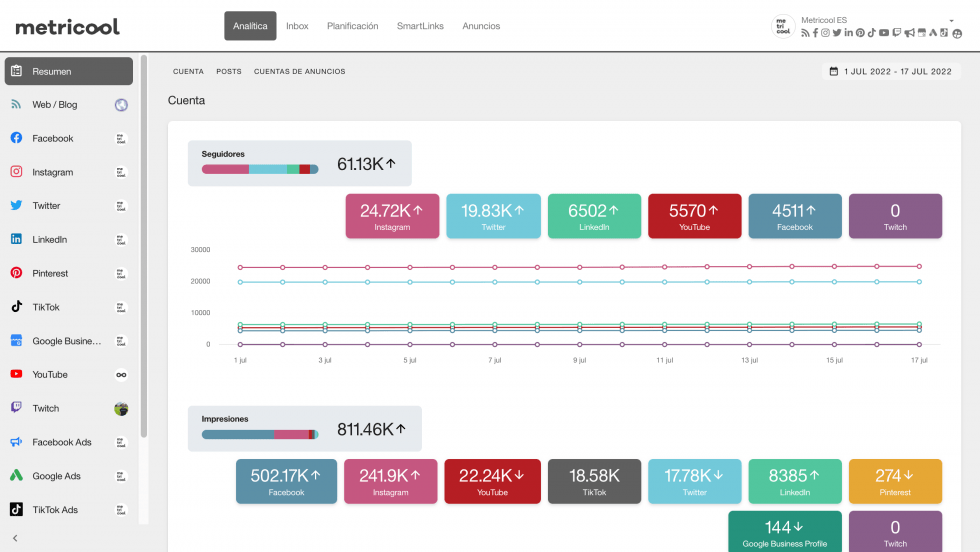Click the Web / Blog globe badge

(121, 105)
